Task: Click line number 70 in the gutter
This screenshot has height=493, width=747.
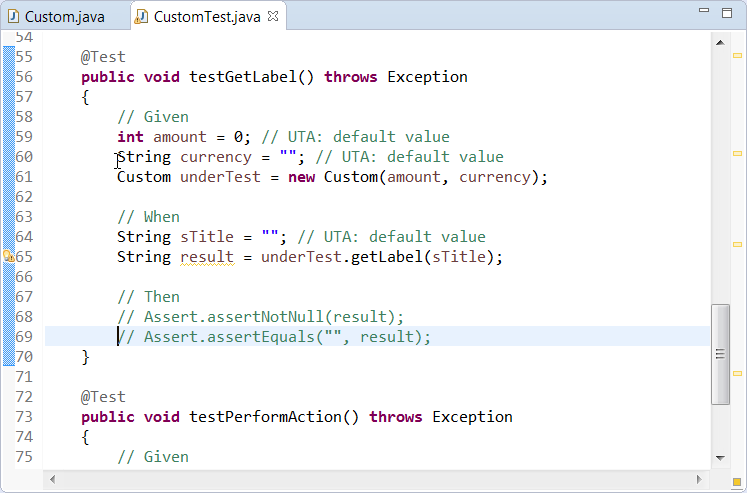Action: 24,357
